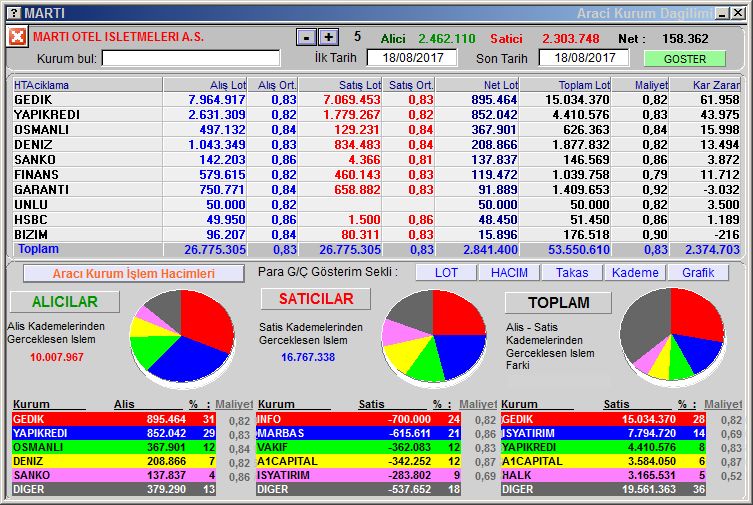Screen dimensions: 753x505
Task: Click green VAKIF -362.083 sellers row
Action: [x=359, y=447]
